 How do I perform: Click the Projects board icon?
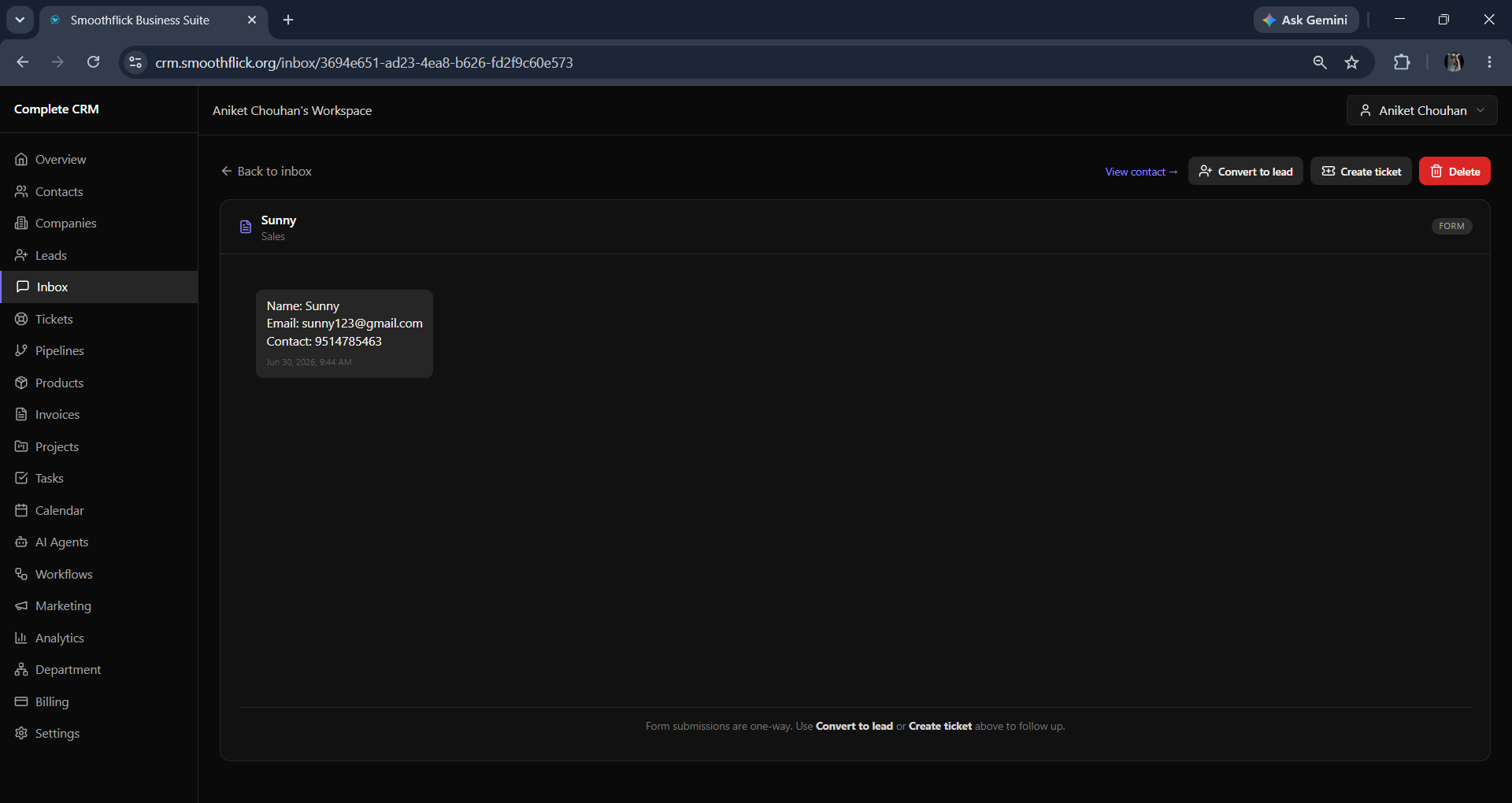pos(21,446)
